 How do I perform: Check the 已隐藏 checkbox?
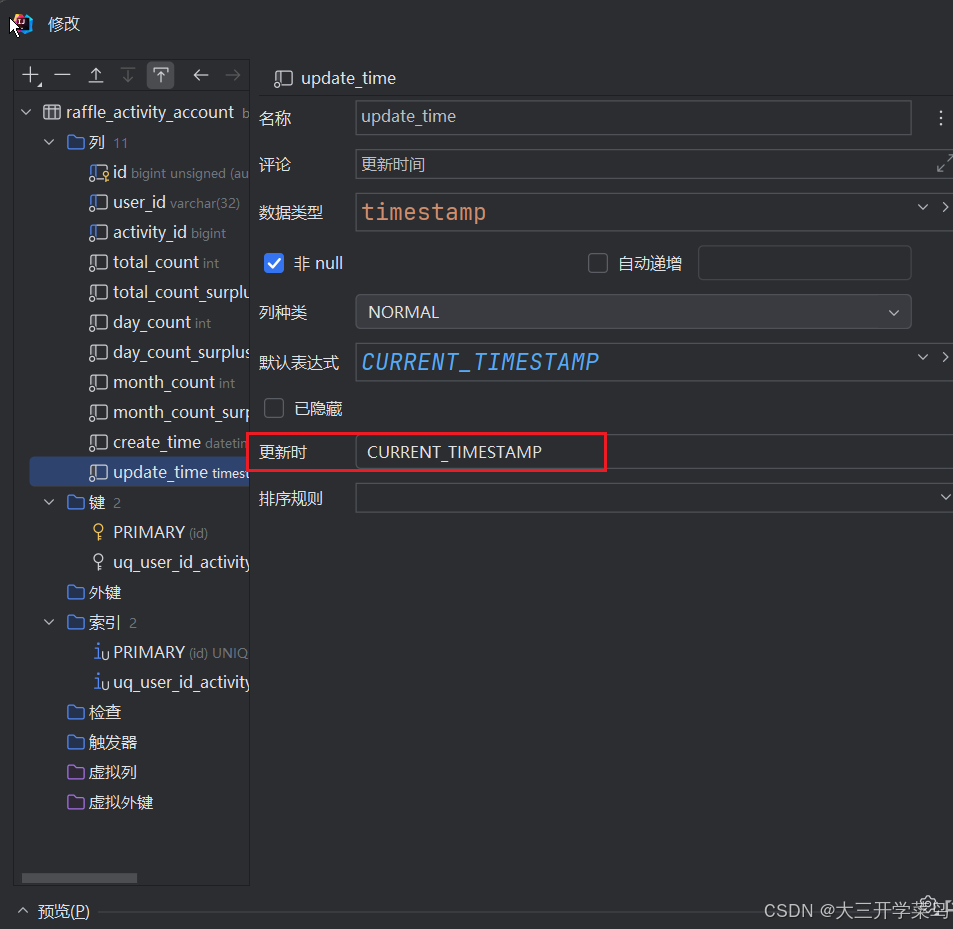273,407
